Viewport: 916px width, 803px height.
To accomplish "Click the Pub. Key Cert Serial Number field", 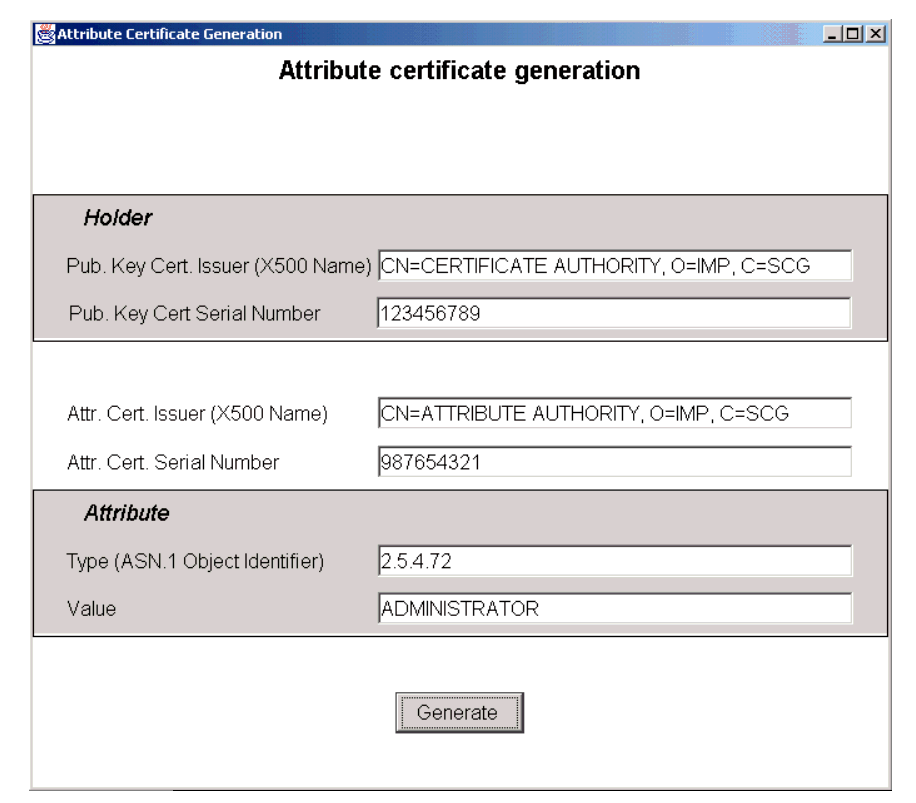I will tap(614, 313).
